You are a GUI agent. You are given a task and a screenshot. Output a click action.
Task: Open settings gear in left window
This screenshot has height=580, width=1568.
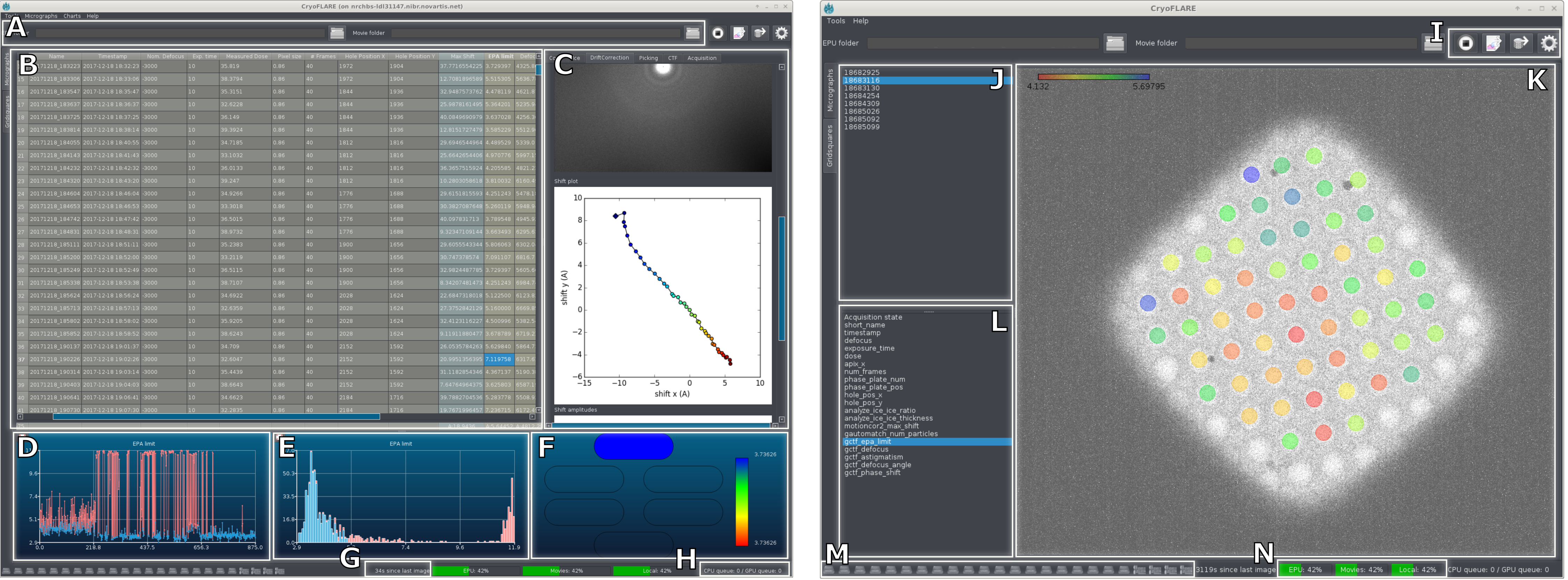click(781, 34)
